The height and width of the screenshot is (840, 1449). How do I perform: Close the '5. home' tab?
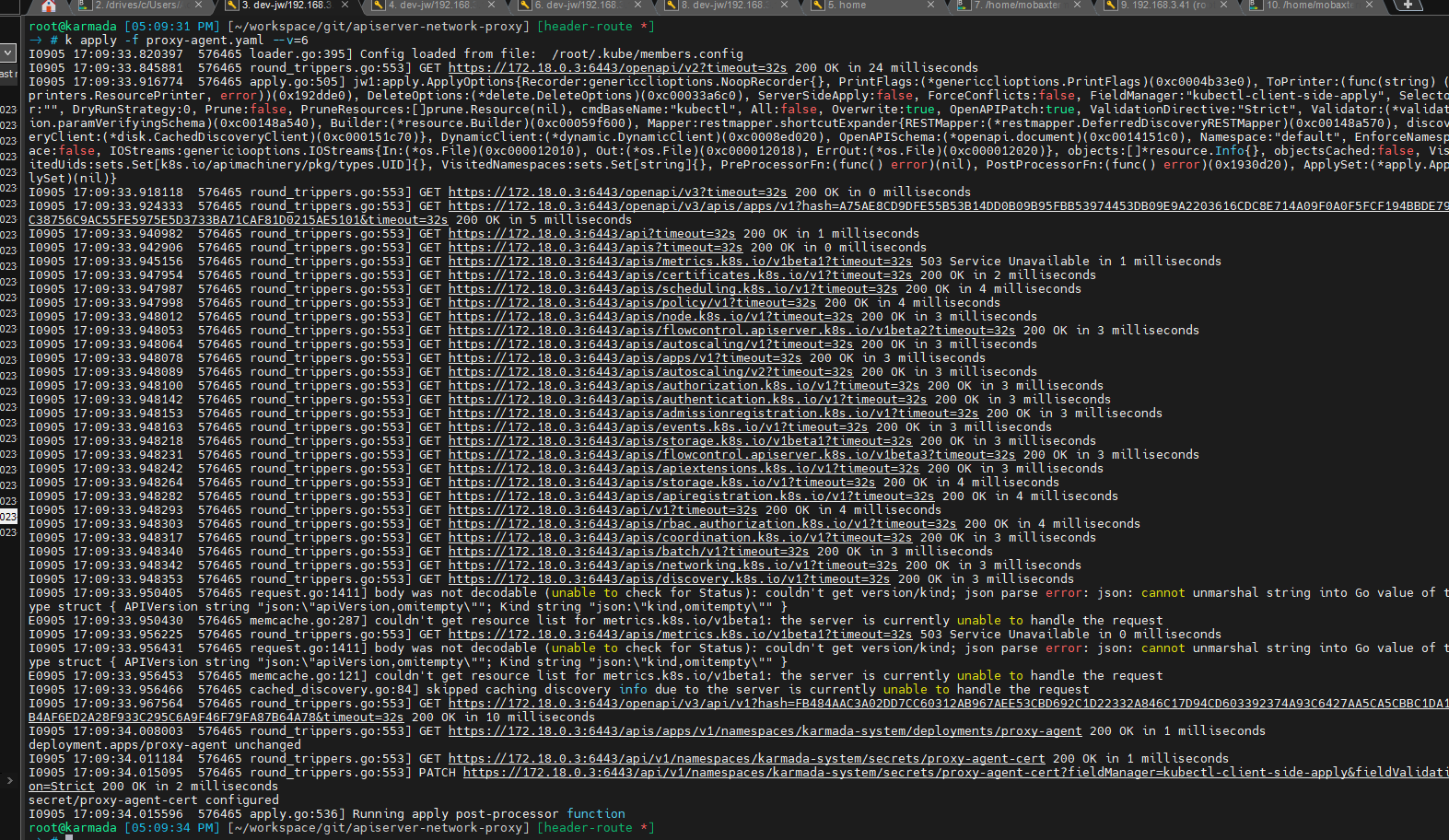930,5
